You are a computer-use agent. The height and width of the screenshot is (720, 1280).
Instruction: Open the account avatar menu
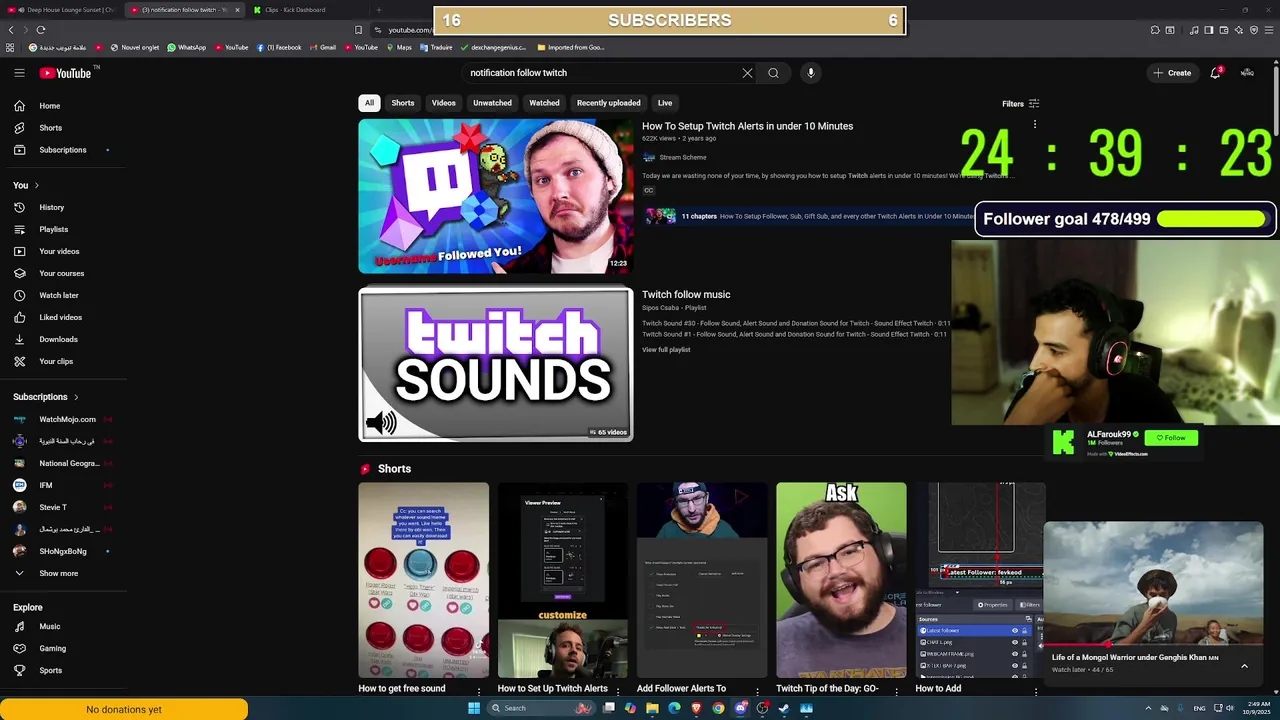coord(1247,73)
